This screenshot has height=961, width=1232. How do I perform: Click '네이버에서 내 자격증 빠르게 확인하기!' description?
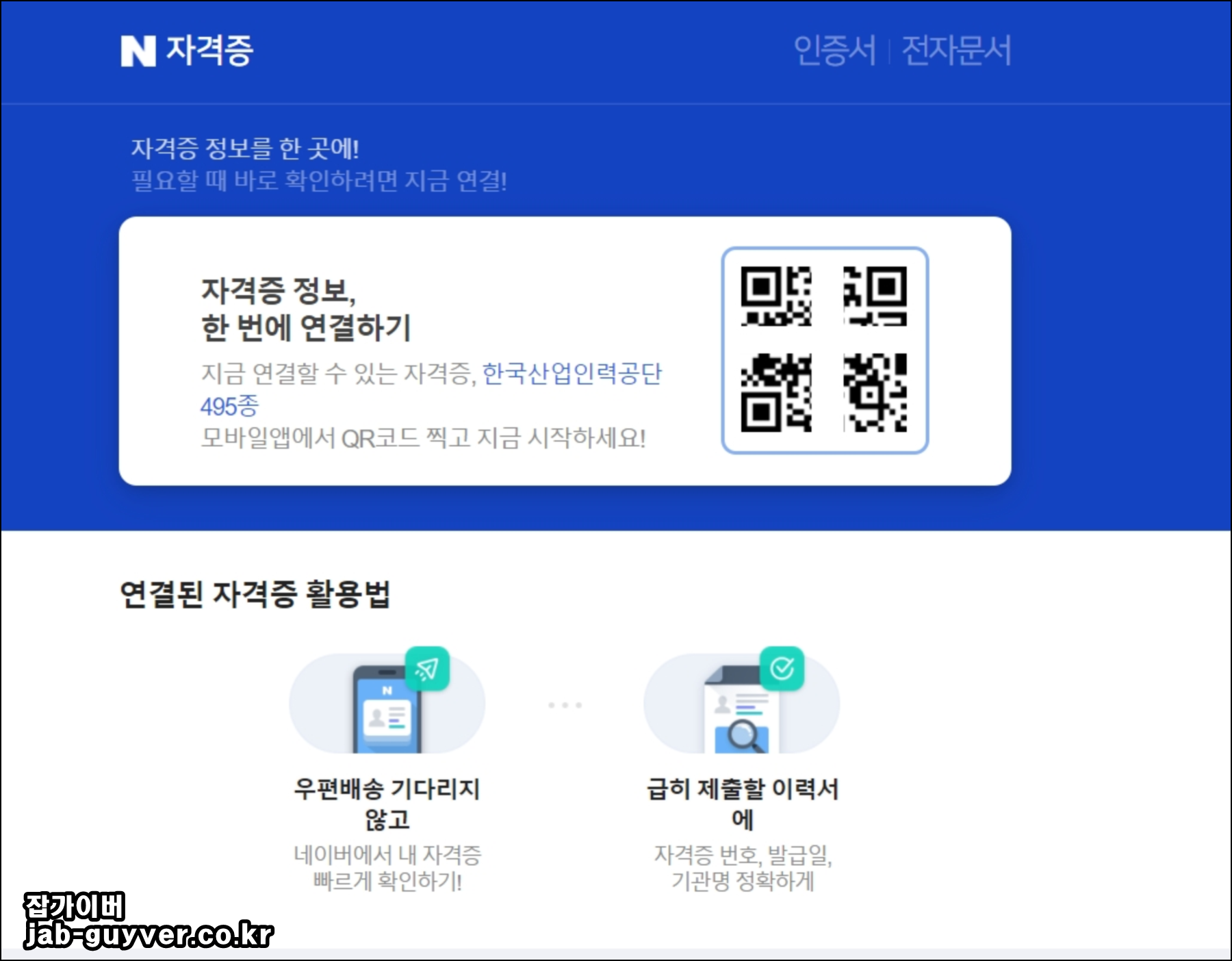(387, 867)
